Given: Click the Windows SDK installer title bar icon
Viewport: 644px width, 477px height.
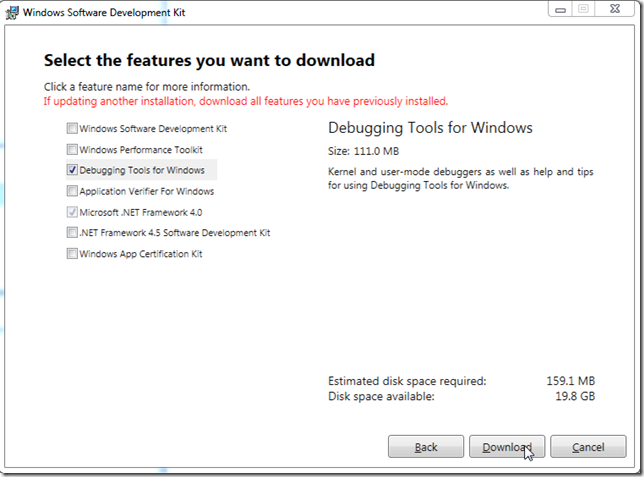Looking at the screenshot, I should click(x=12, y=12).
